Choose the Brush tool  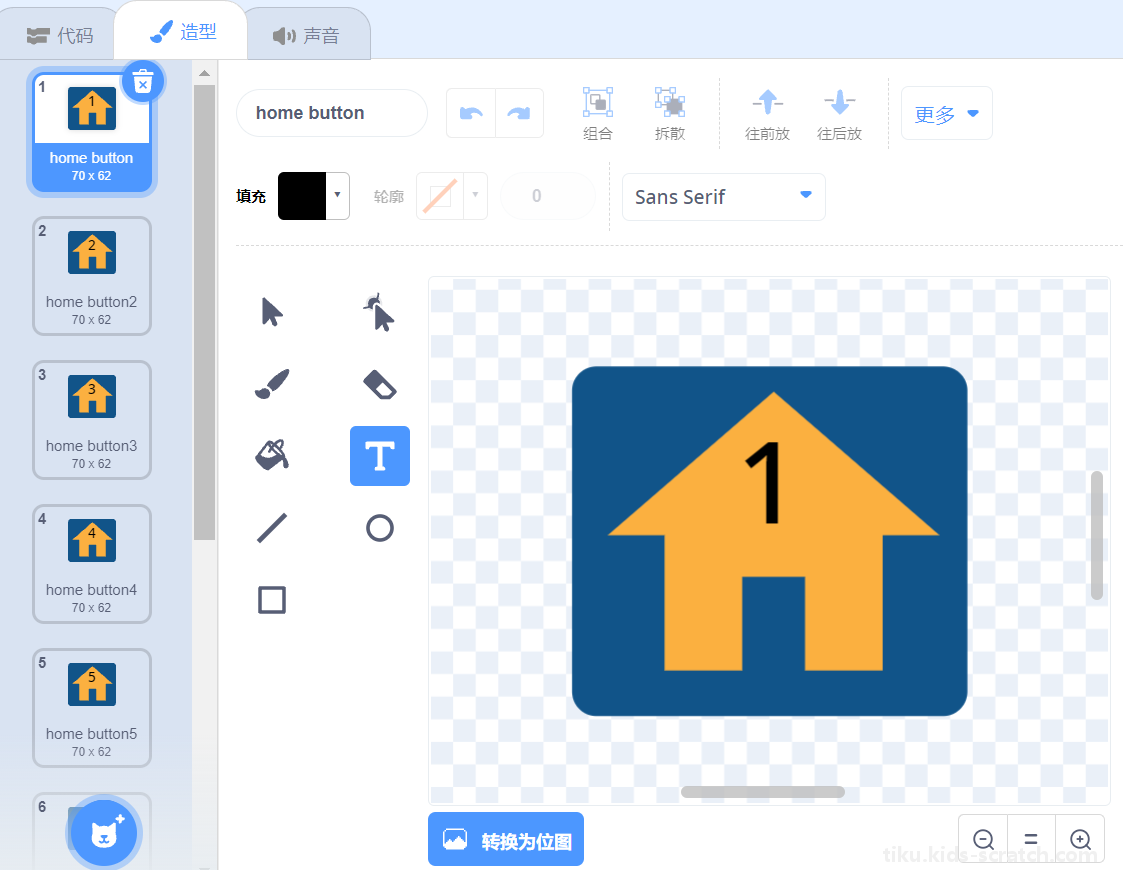tap(271, 385)
